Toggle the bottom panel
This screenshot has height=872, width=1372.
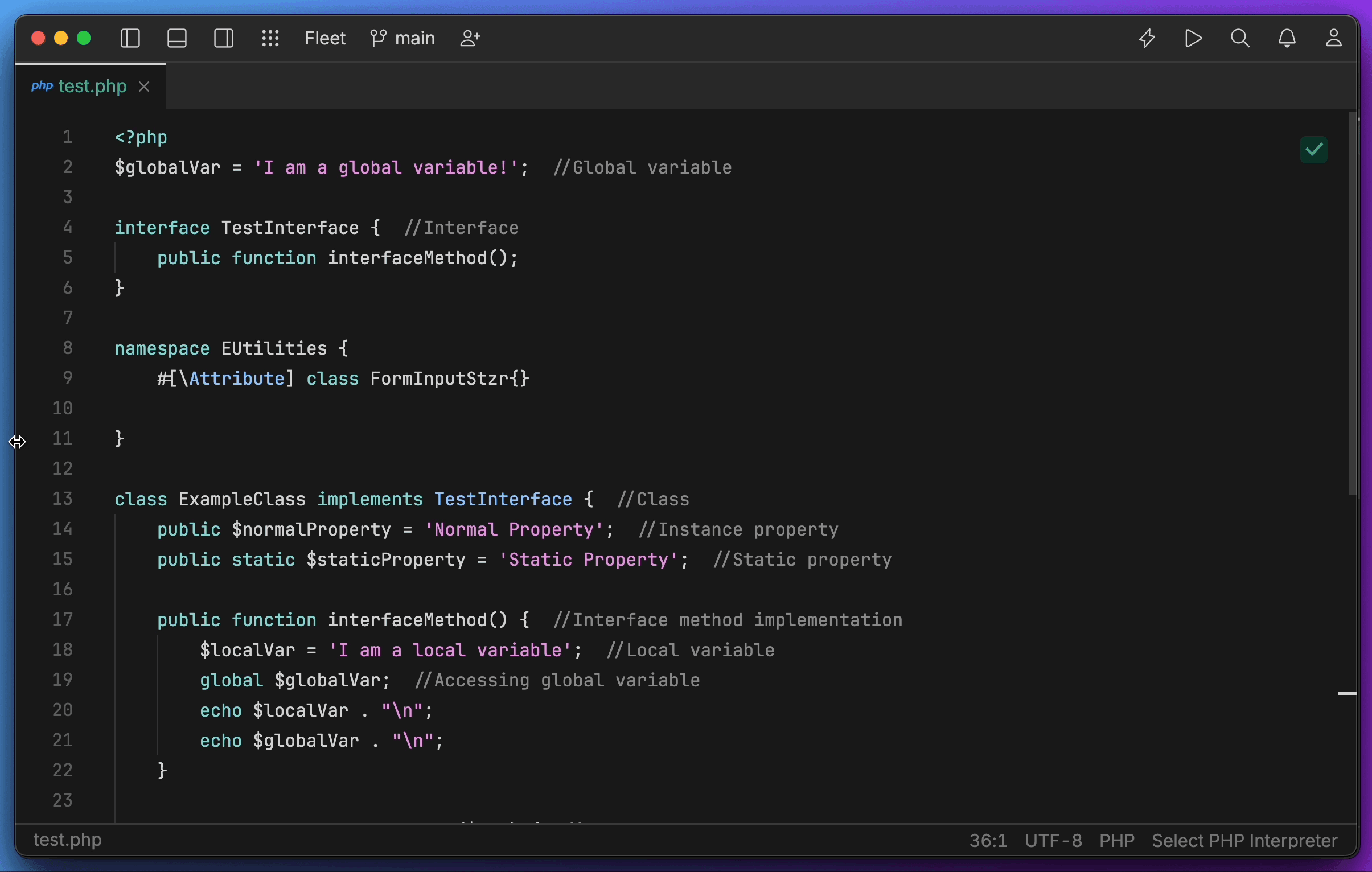[x=177, y=39]
